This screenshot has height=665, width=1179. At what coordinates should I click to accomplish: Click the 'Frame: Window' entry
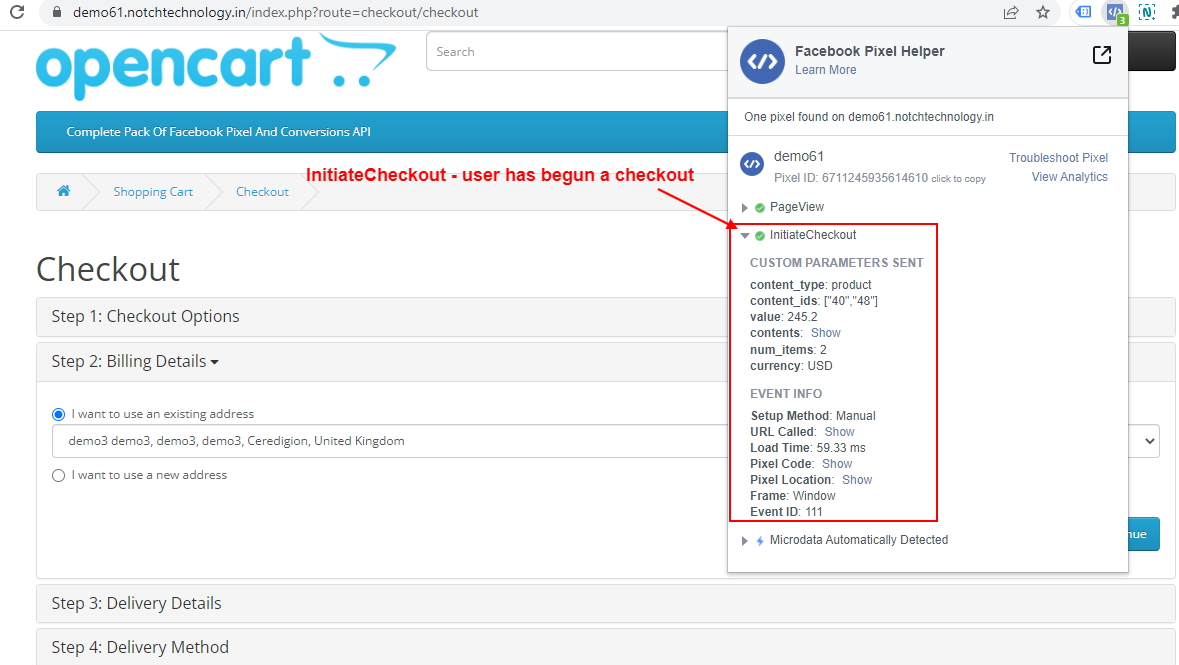[793, 496]
